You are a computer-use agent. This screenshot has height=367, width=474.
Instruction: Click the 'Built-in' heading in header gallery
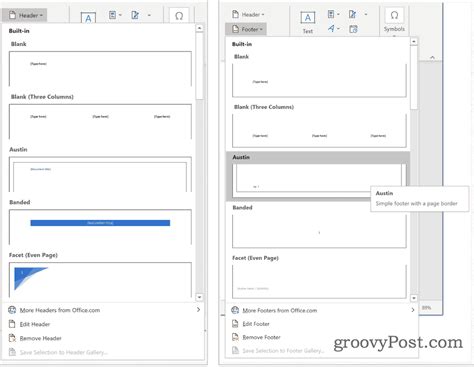19,31
